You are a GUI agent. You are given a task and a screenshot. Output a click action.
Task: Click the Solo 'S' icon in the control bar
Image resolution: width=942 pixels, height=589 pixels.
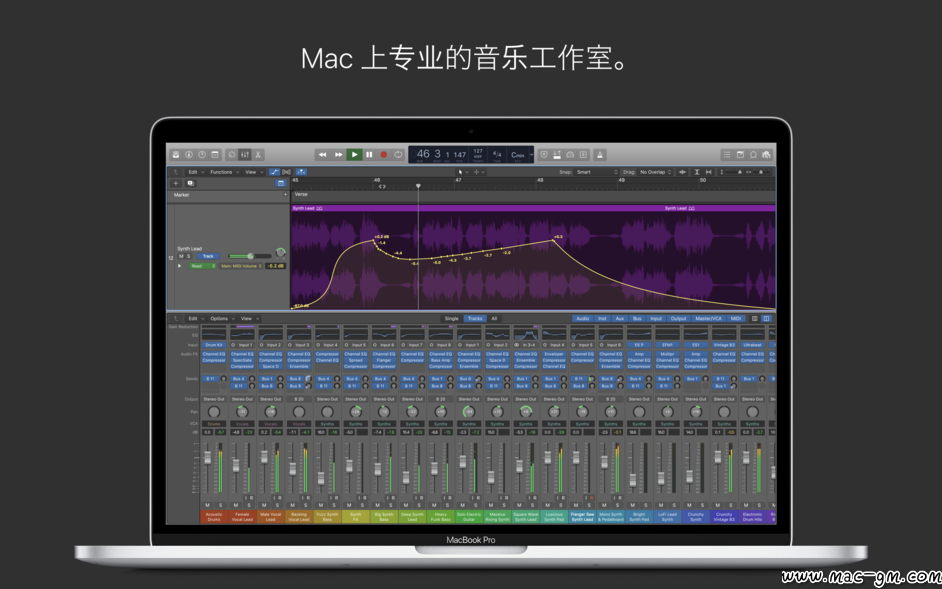[x=583, y=154]
